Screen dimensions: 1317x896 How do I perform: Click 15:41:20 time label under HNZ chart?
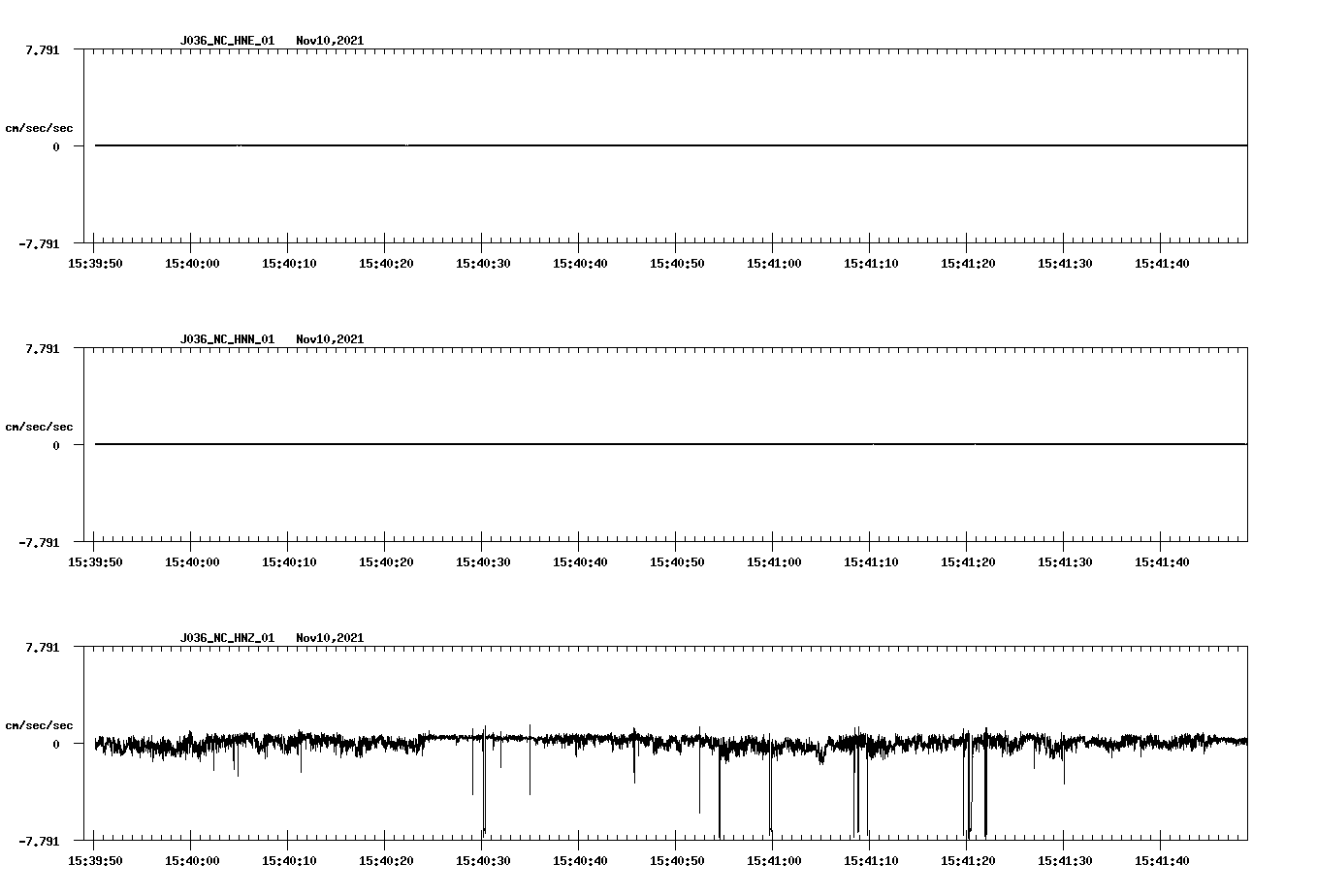click(968, 861)
